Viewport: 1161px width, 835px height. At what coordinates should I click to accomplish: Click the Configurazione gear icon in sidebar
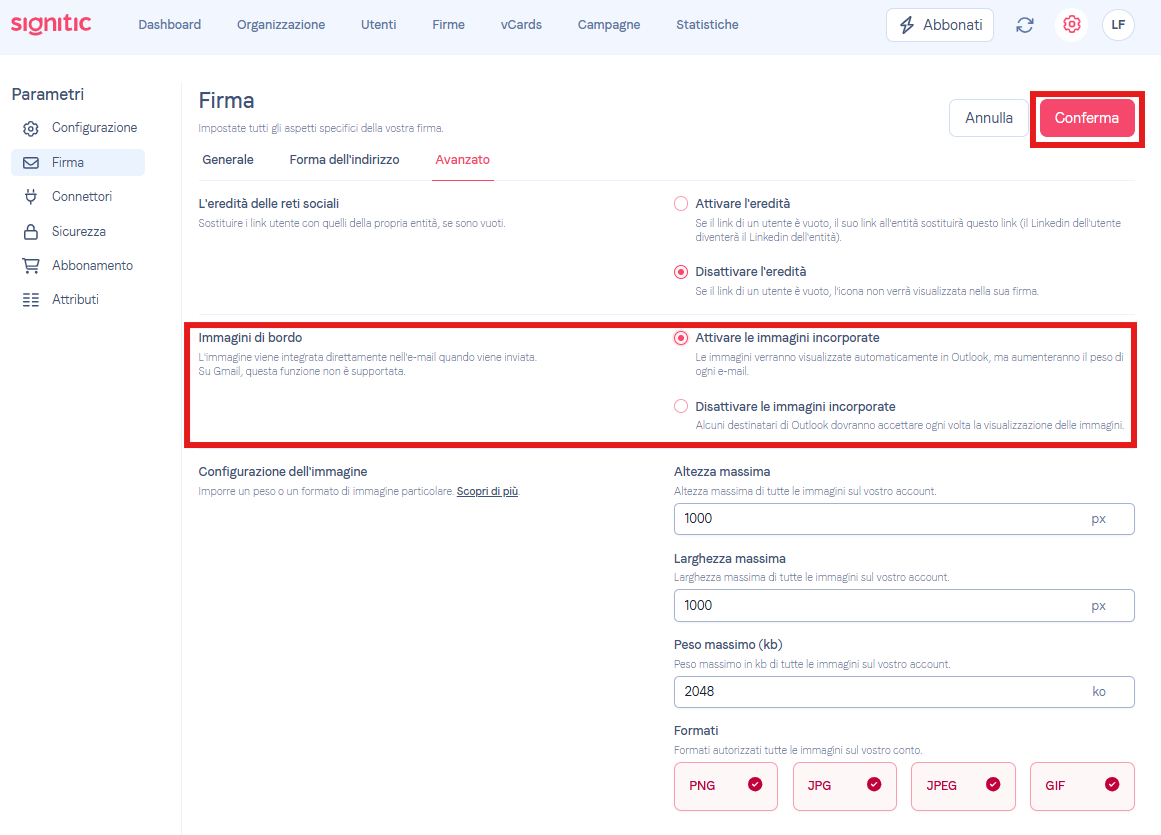(30, 128)
